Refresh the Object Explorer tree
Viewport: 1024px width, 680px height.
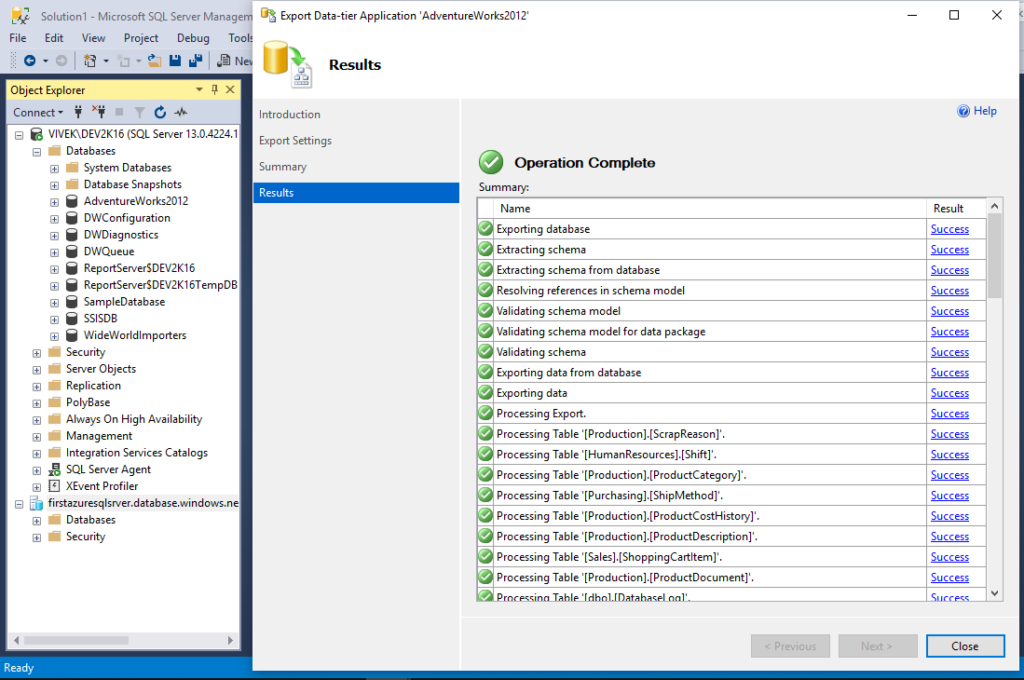coord(160,112)
